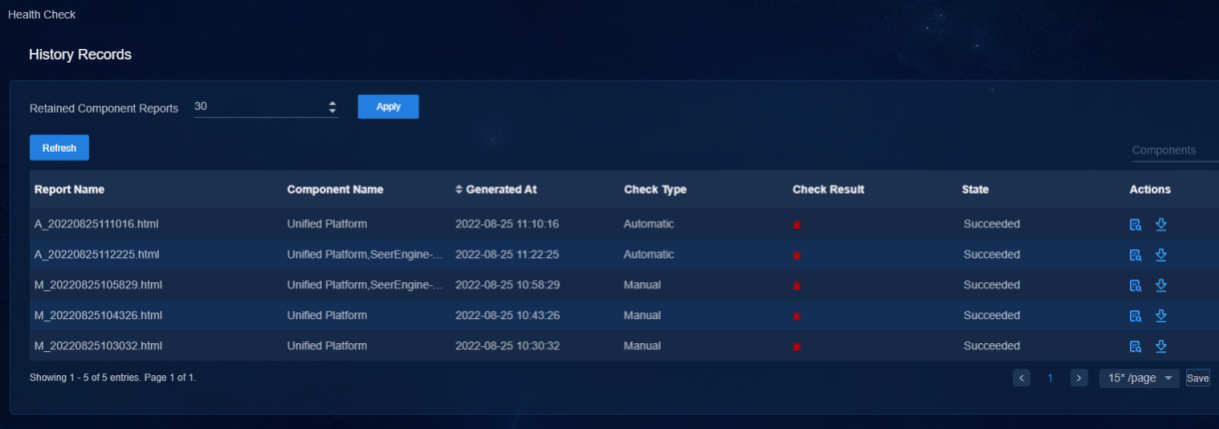Image resolution: width=1219 pixels, height=429 pixels.
Task: Click the Check Type column header
Action: point(655,189)
